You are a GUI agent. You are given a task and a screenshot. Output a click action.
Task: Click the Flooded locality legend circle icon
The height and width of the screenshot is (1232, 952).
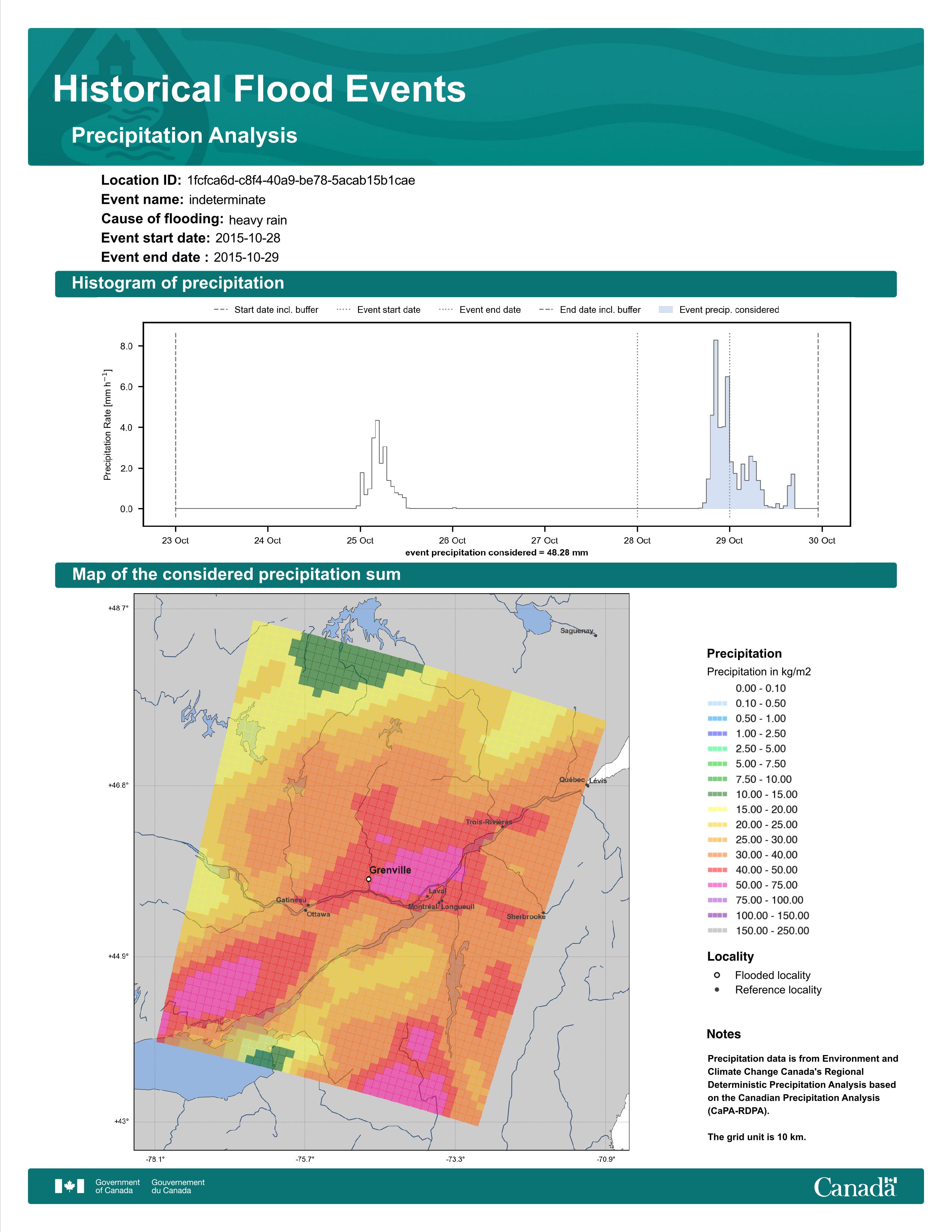tap(717, 975)
